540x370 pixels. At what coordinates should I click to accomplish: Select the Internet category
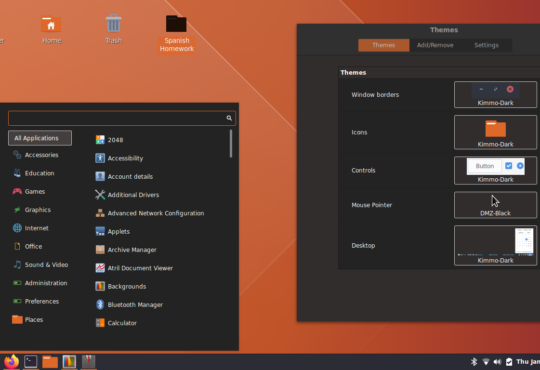pos(31,228)
